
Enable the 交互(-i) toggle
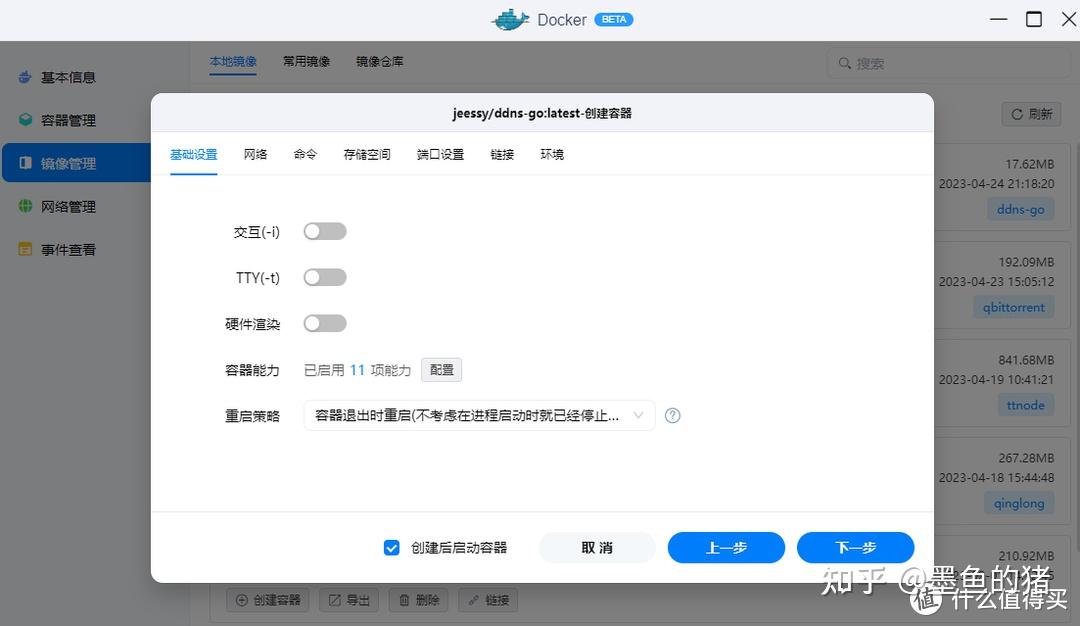324,231
